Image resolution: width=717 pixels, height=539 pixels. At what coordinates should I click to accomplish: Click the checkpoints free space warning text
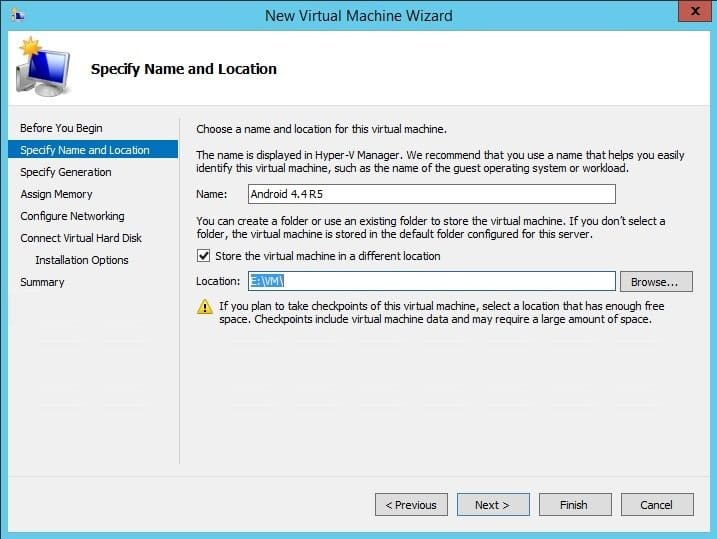[442, 312]
